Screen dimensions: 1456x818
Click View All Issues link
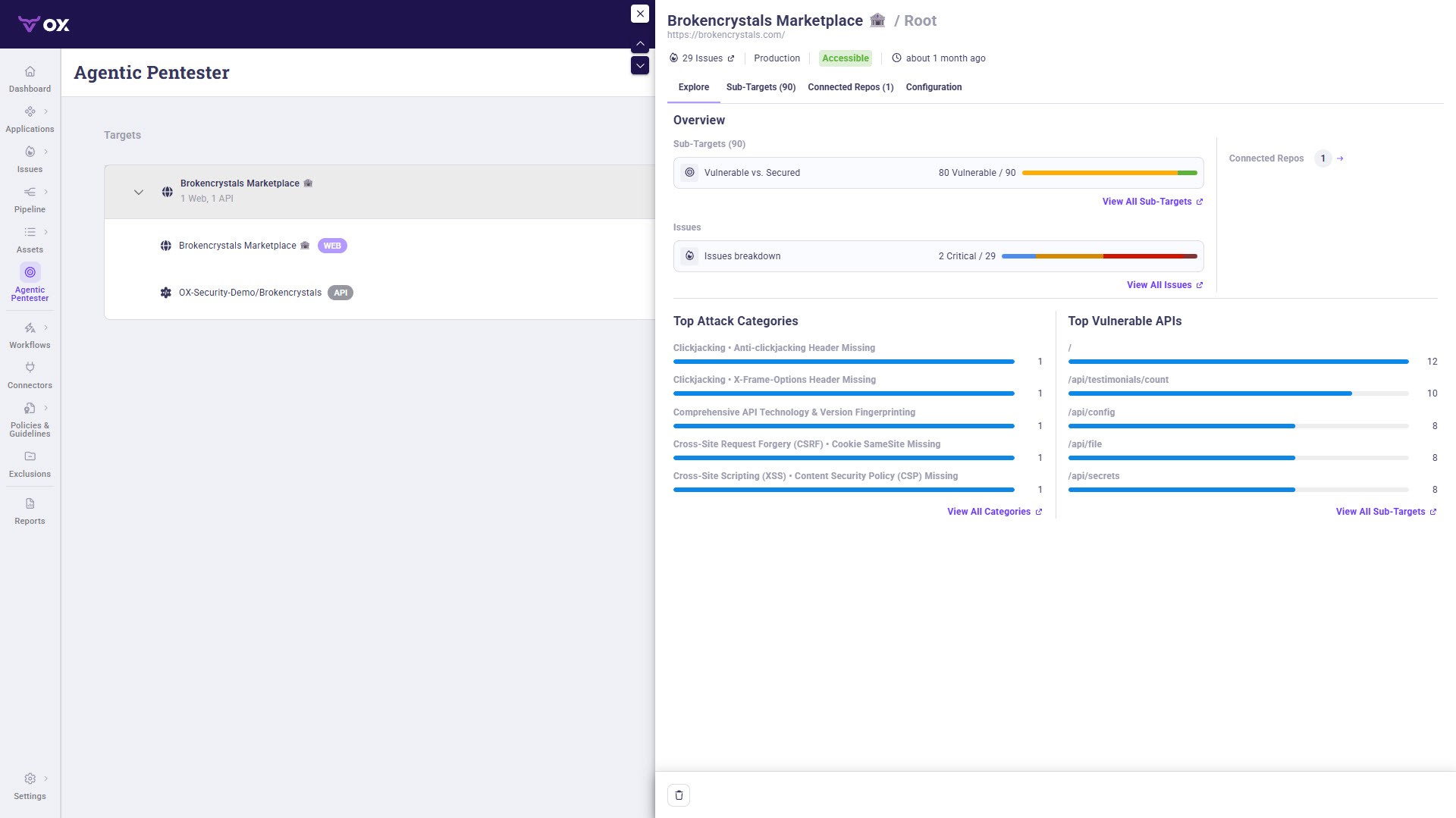(x=1165, y=285)
